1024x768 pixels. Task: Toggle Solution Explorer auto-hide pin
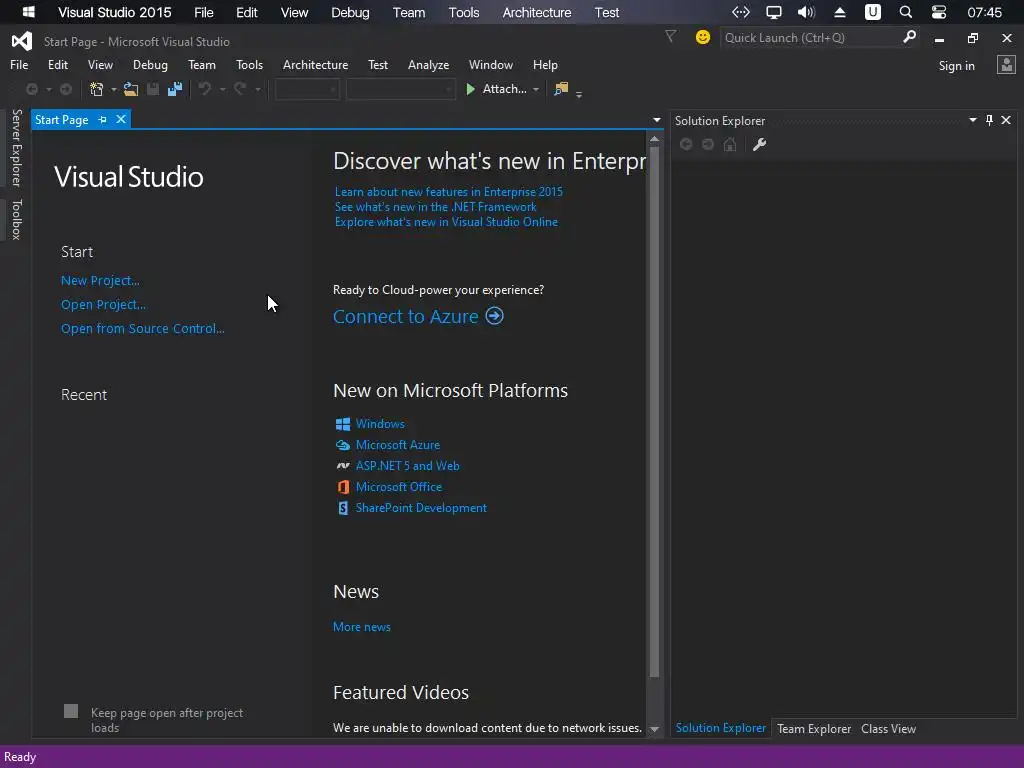point(989,120)
